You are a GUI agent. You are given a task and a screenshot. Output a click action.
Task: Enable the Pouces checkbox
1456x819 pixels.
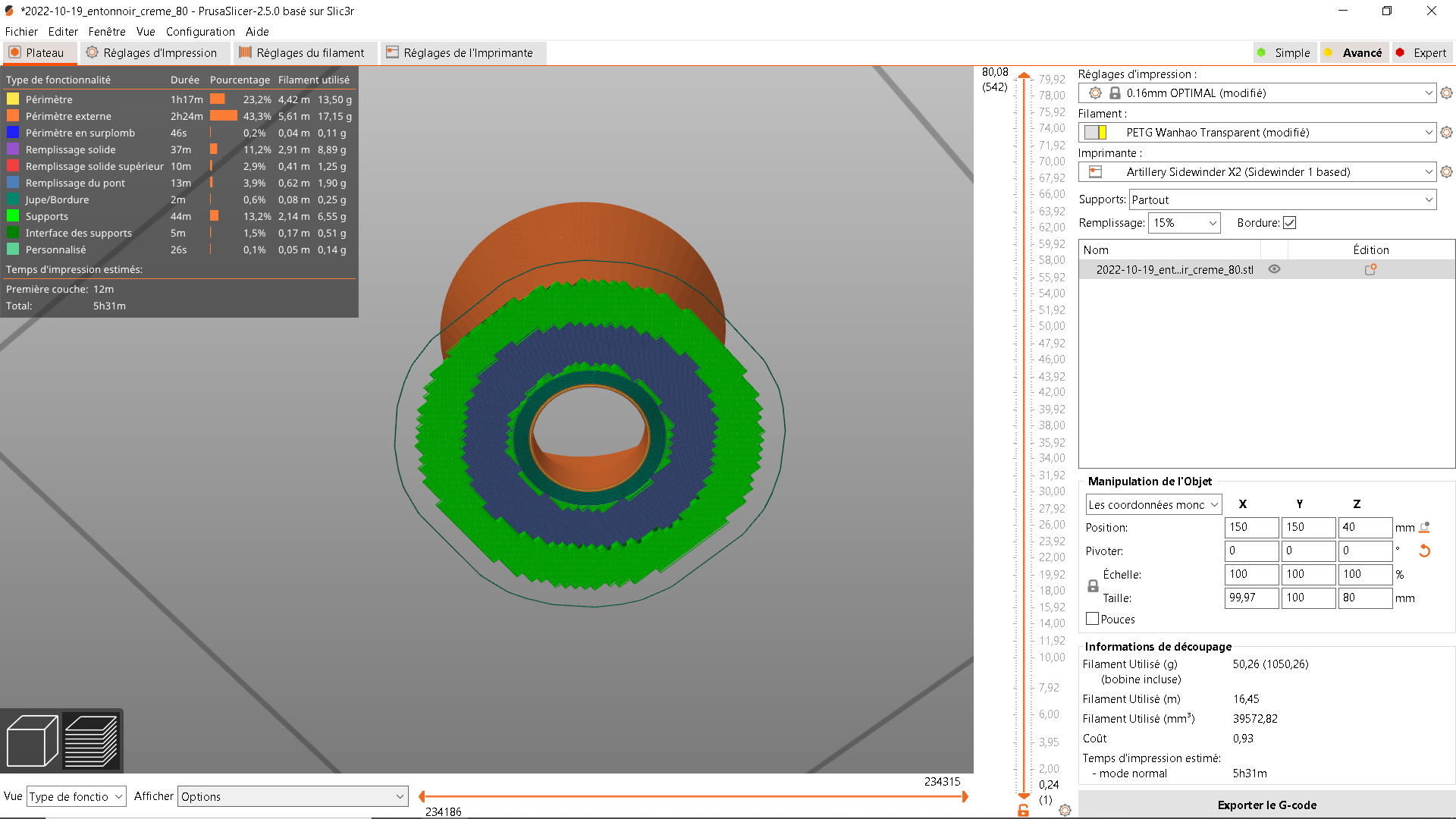1092,619
